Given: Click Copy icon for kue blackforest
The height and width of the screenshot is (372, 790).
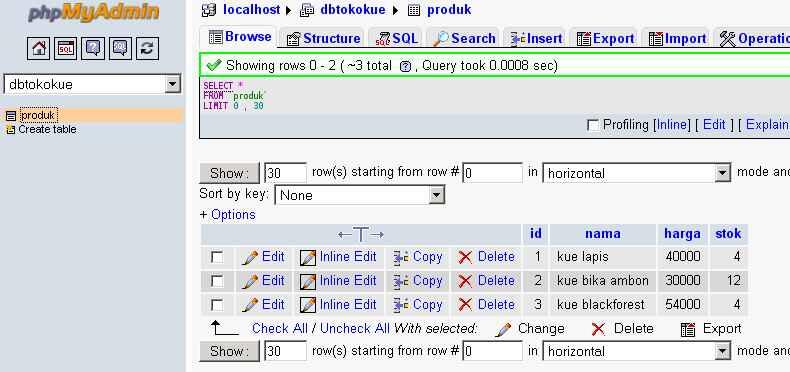Looking at the screenshot, I should (401, 305).
